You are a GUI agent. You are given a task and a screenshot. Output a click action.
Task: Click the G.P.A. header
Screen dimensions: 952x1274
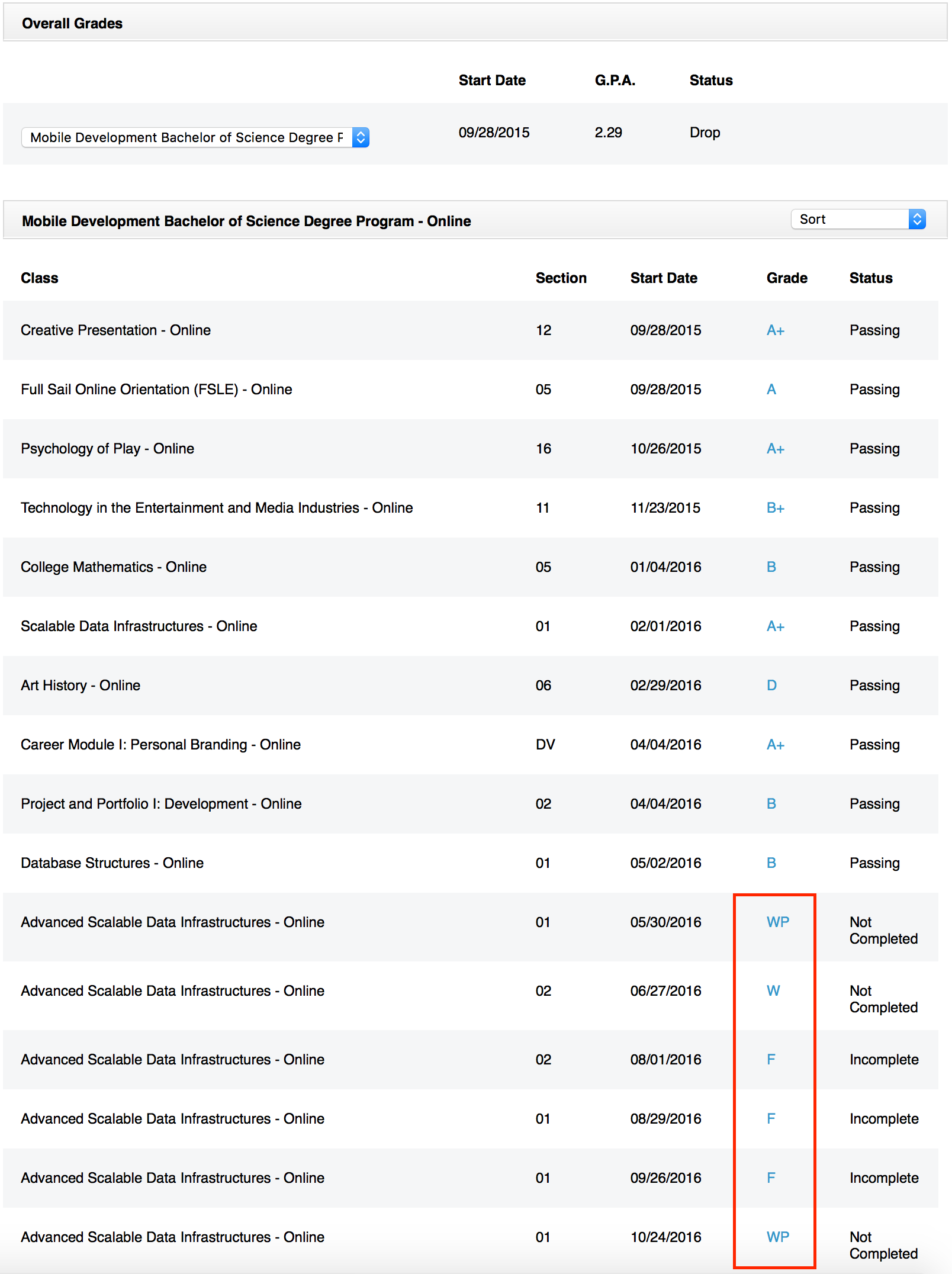pos(615,81)
